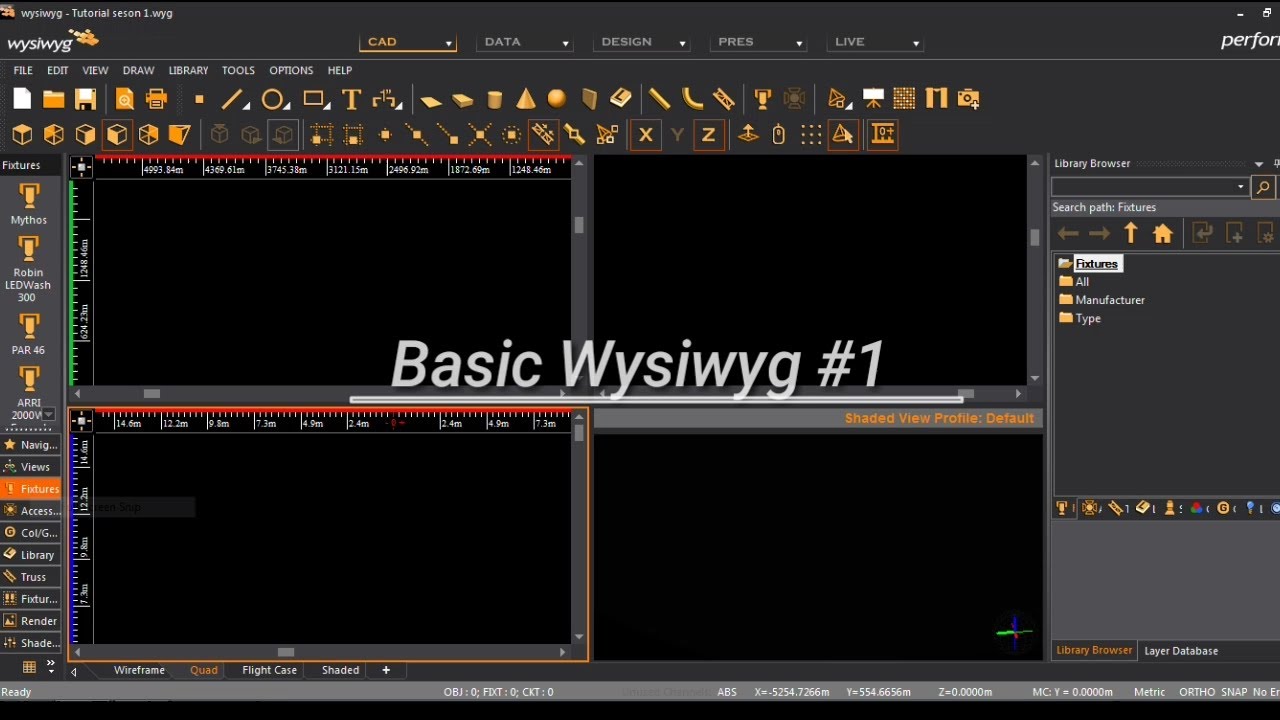The width and height of the screenshot is (1280, 720).
Task: Click the projection screen icon
Action: [x=873, y=98]
